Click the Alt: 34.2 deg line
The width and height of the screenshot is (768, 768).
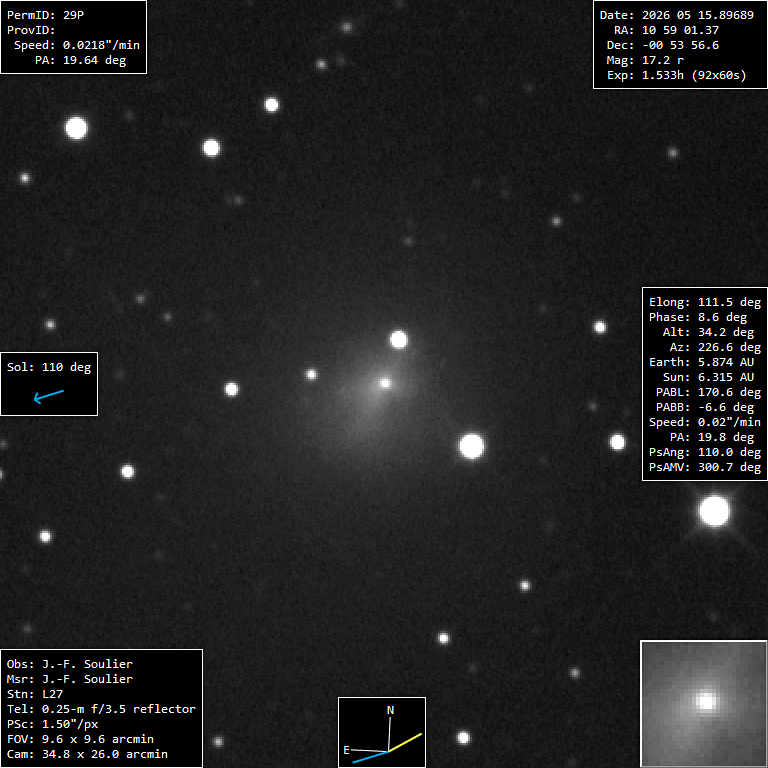tap(708, 332)
